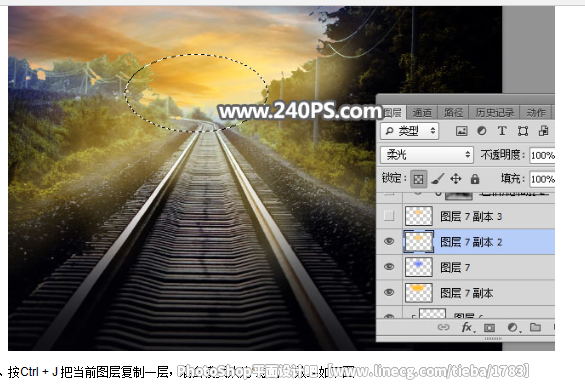This screenshot has width=585, height=390.
Task: Open the 柔光 blend mode dropdown
Action: point(427,155)
